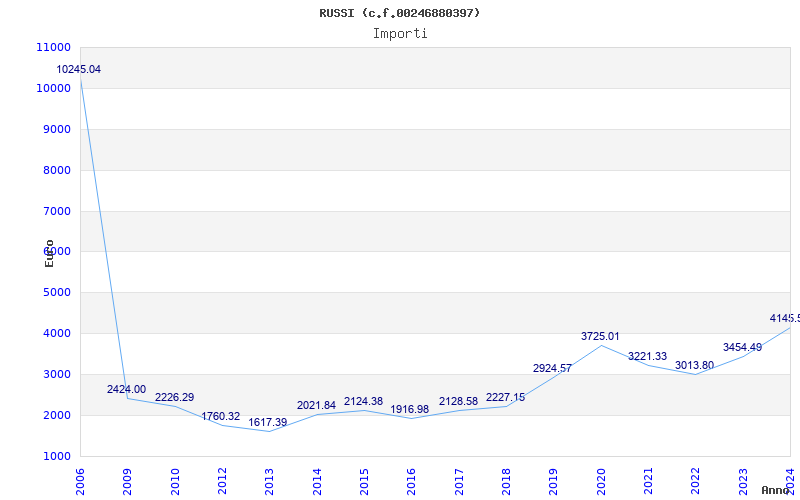Image resolution: width=800 pixels, height=500 pixels.
Task: Pick the 3013.80 data label
Action: click(694, 365)
